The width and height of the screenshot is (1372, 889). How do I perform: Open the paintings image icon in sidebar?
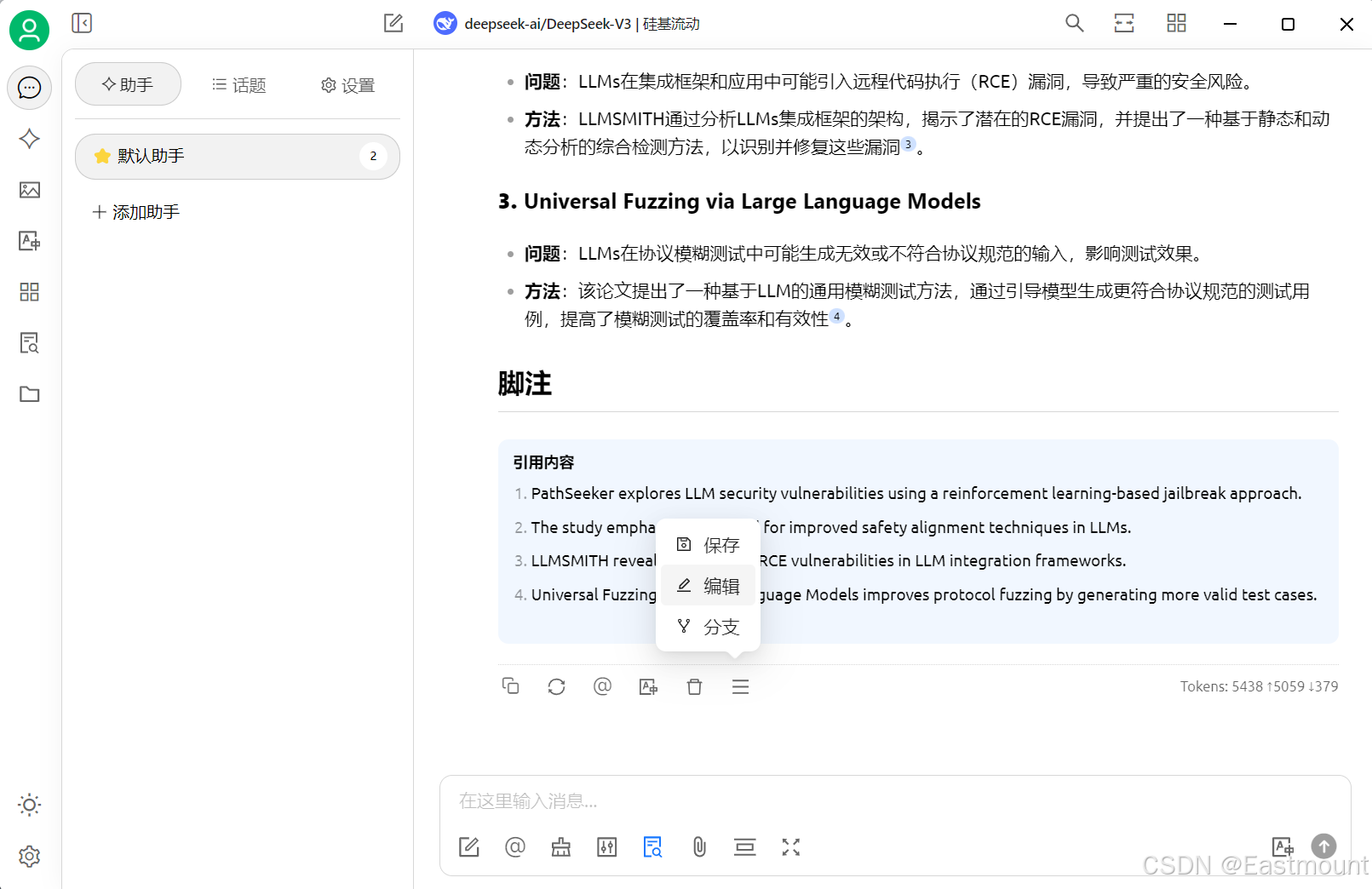pos(30,190)
